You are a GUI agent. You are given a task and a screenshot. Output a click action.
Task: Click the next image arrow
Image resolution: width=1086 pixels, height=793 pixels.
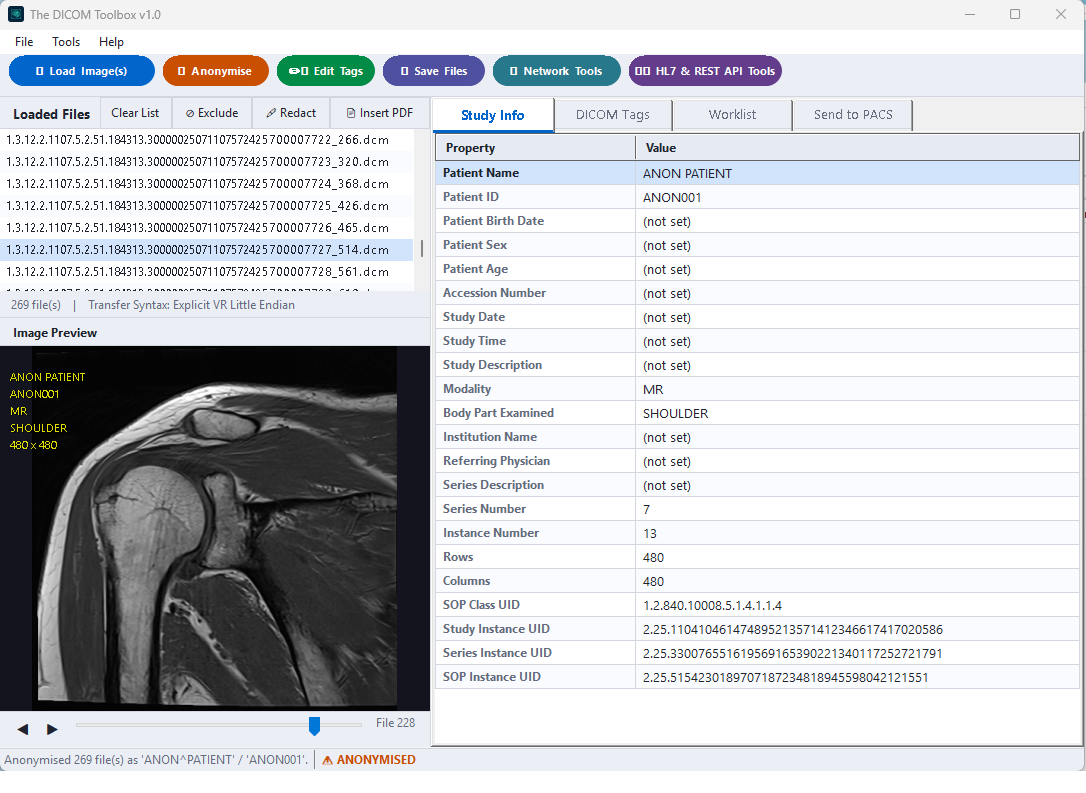tap(52, 729)
